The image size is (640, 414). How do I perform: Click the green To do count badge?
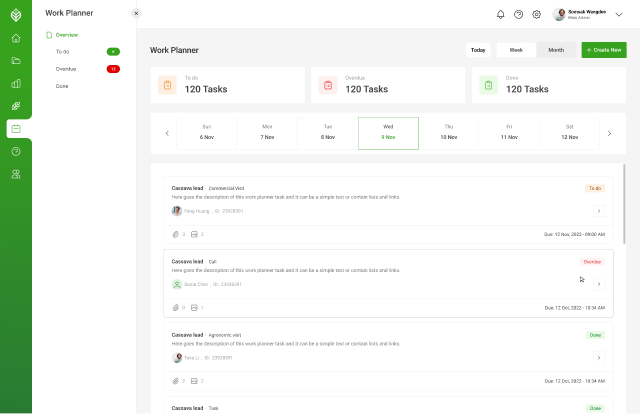(113, 52)
